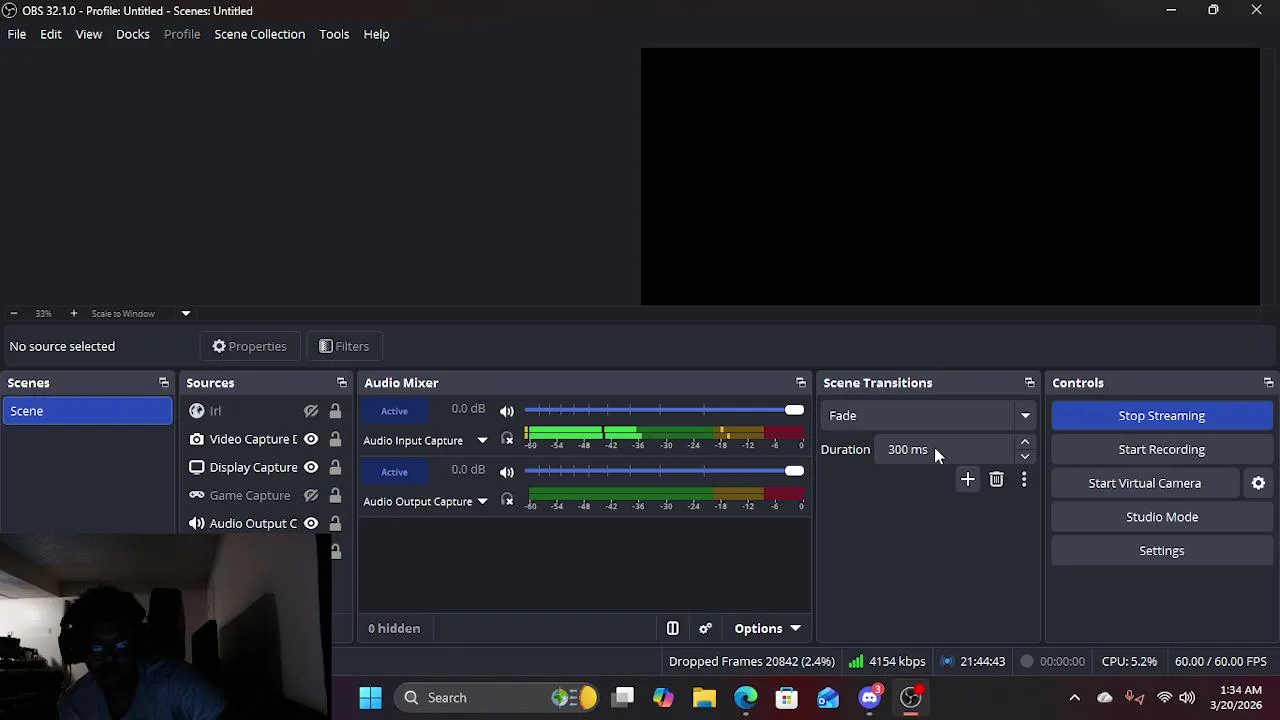The height and width of the screenshot is (720, 1280).
Task: Zoom in the preview with plus icon
Action: 73,314
